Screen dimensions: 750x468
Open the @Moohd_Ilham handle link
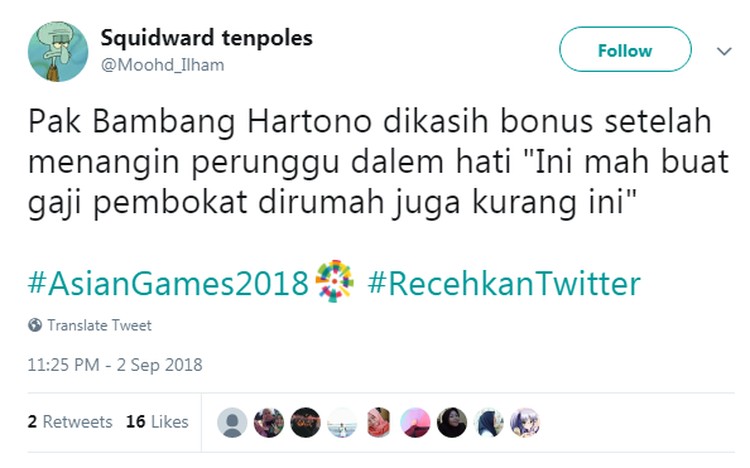162,65
